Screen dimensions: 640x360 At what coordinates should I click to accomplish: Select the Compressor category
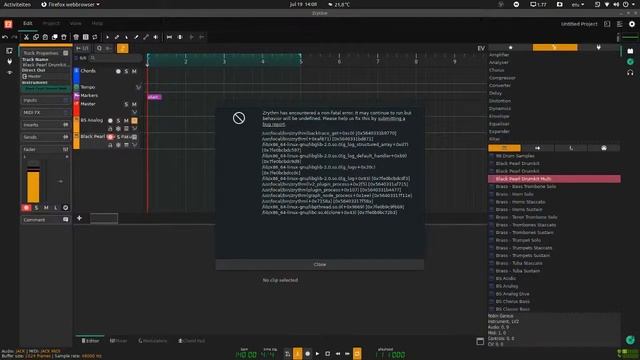pos(502,78)
